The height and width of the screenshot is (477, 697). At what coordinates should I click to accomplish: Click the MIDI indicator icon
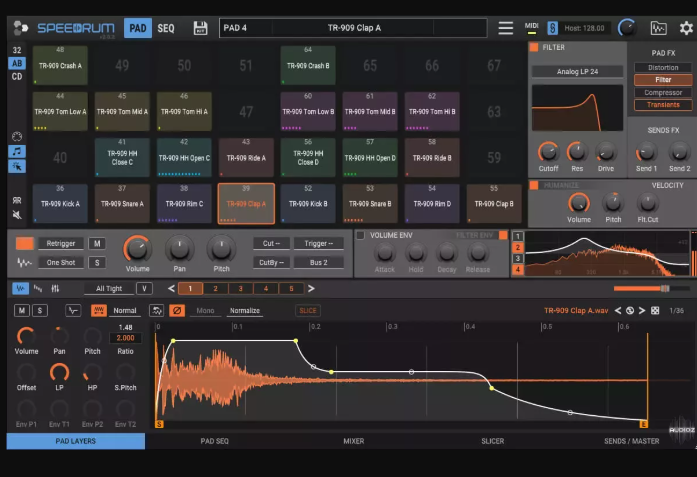[x=531, y=28]
